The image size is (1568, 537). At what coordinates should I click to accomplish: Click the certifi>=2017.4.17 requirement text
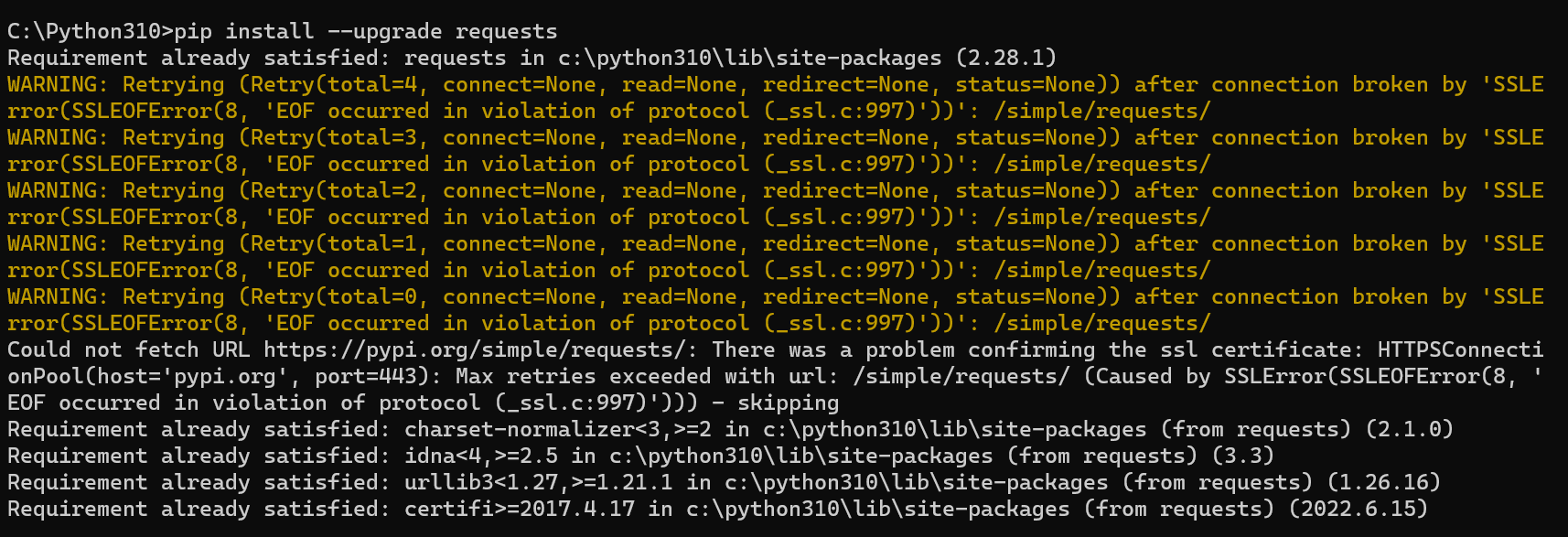click(x=520, y=510)
